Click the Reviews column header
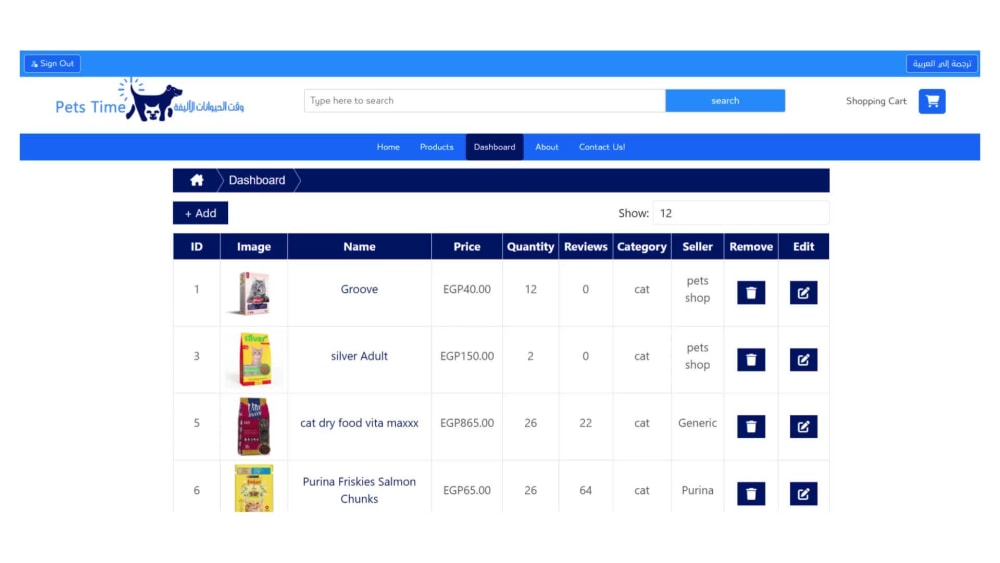The height and width of the screenshot is (563, 1000). pos(585,247)
